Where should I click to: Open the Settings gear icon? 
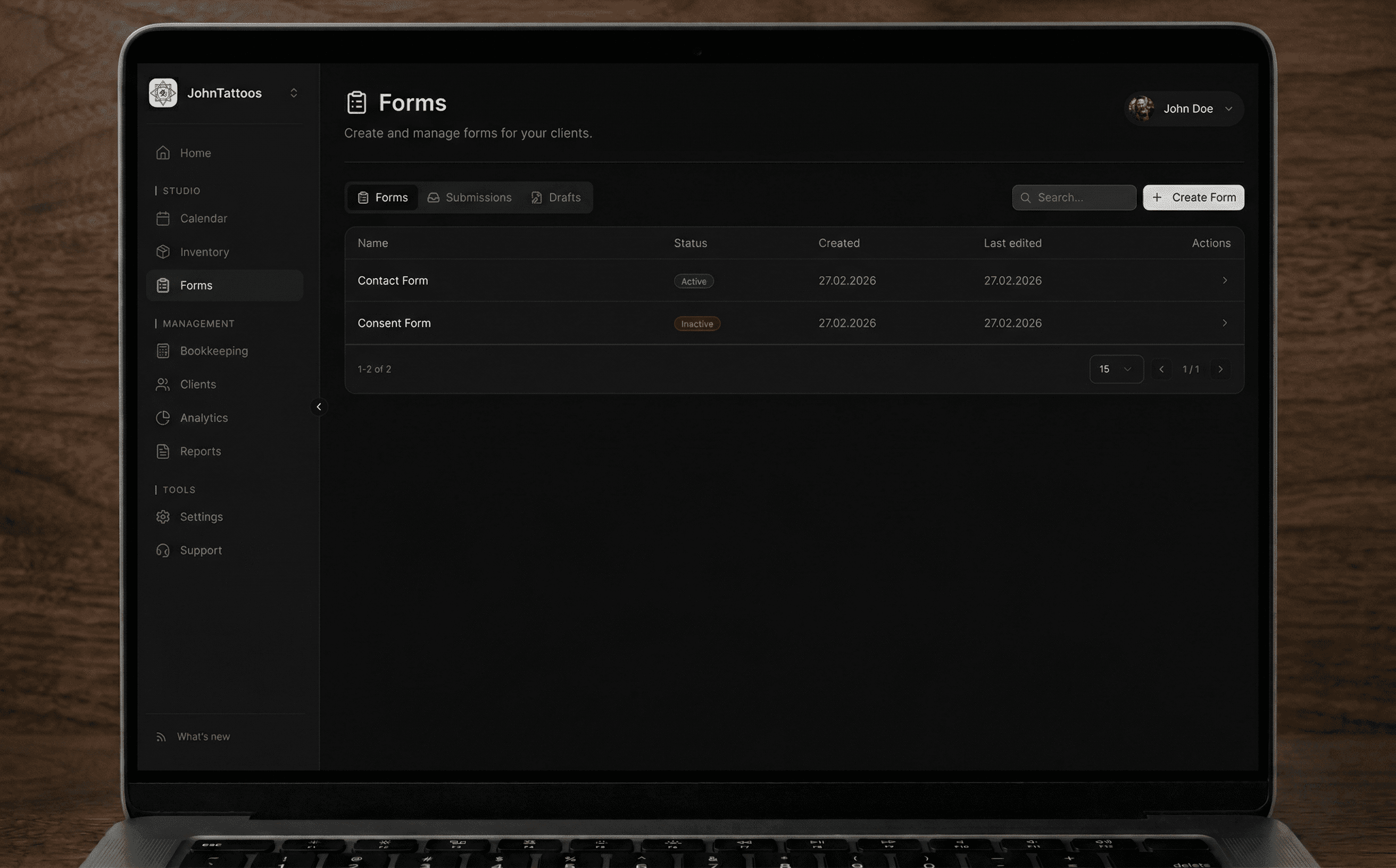tap(163, 516)
